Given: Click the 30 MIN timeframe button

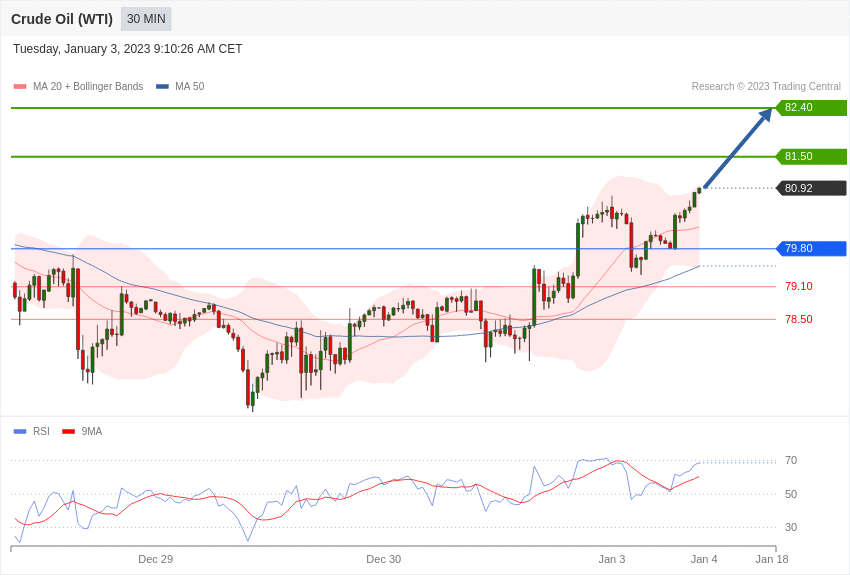Looking at the screenshot, I should [x=146, y=19].
